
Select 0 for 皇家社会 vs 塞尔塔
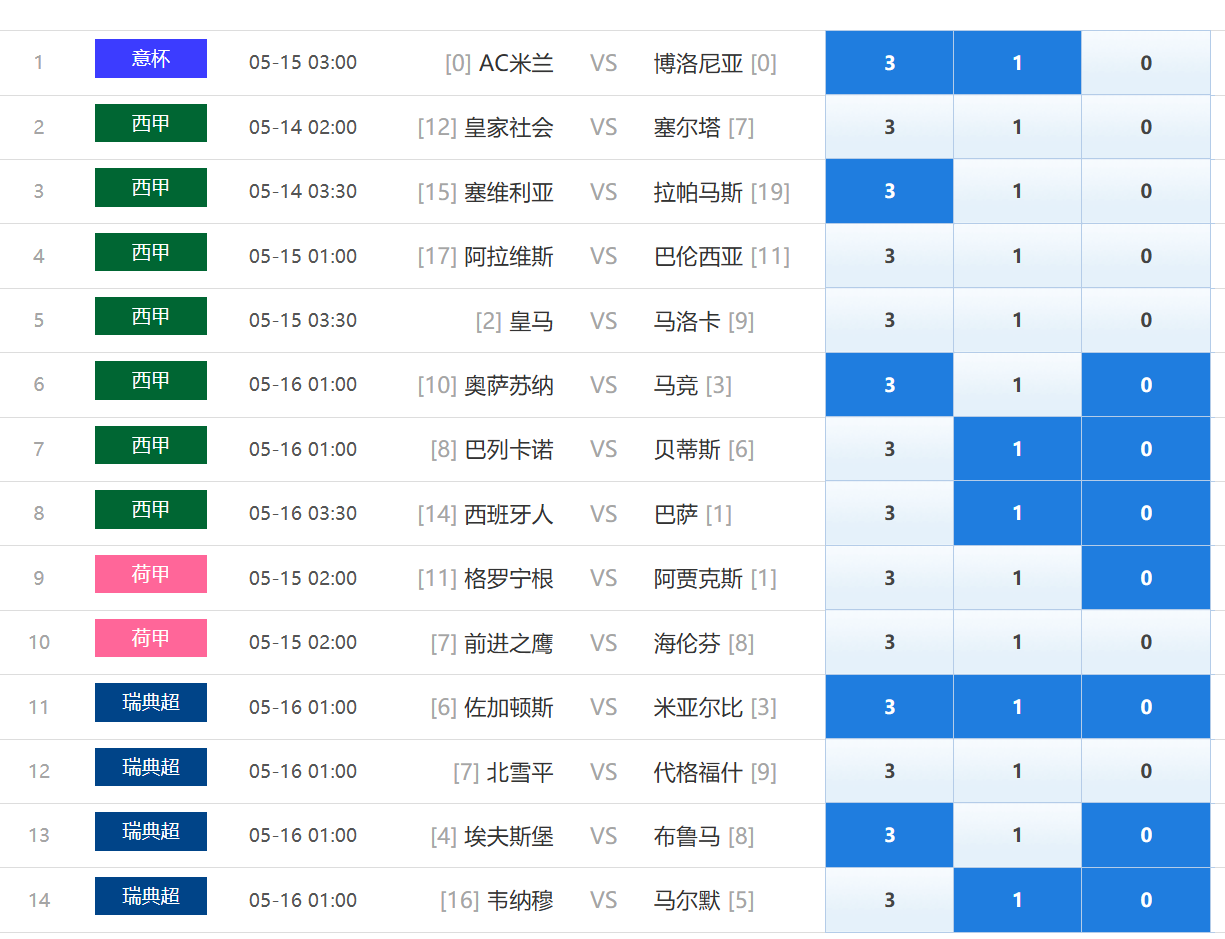pos(1146,127)
